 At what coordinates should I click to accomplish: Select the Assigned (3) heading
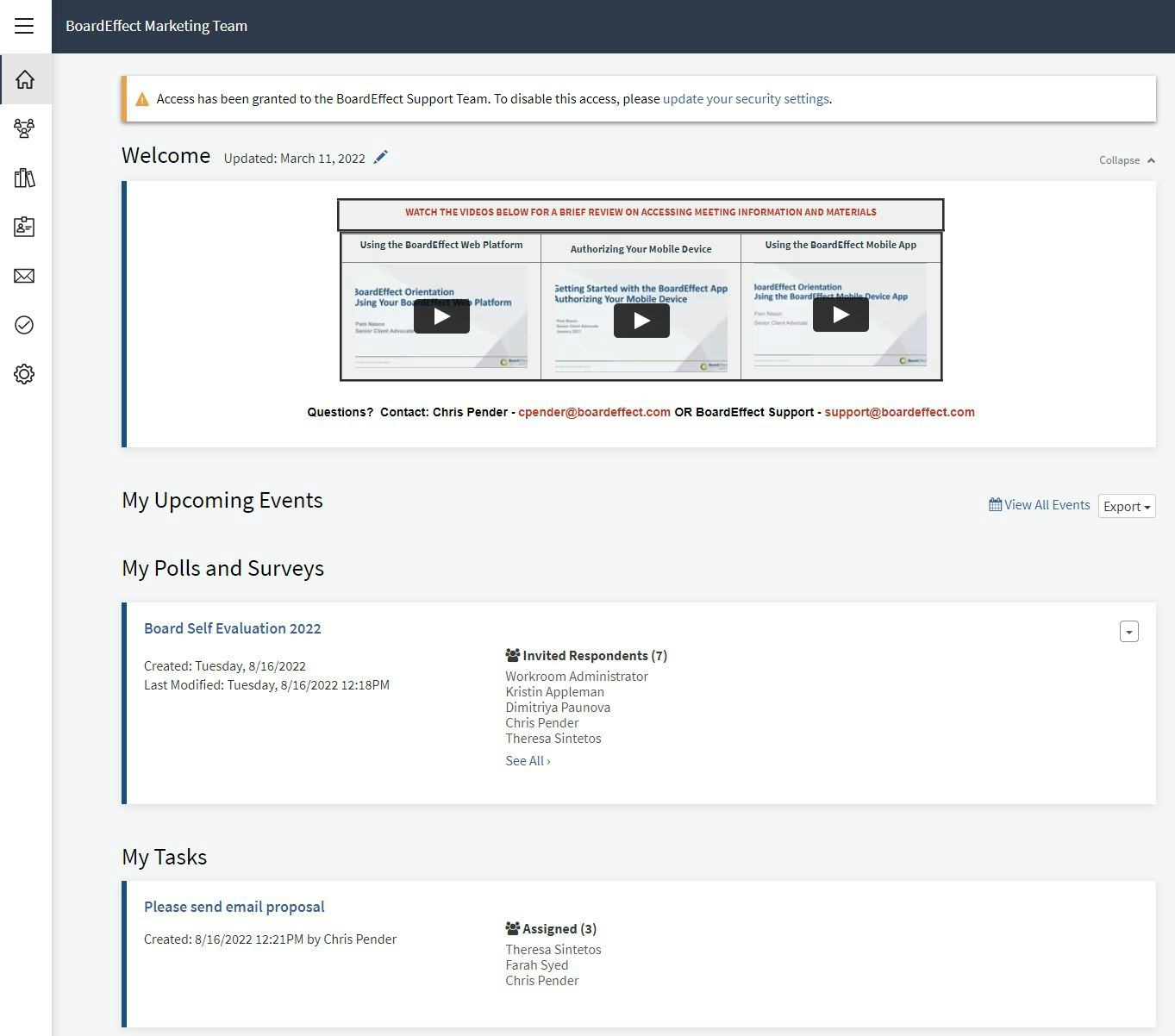tap(551, 929)
